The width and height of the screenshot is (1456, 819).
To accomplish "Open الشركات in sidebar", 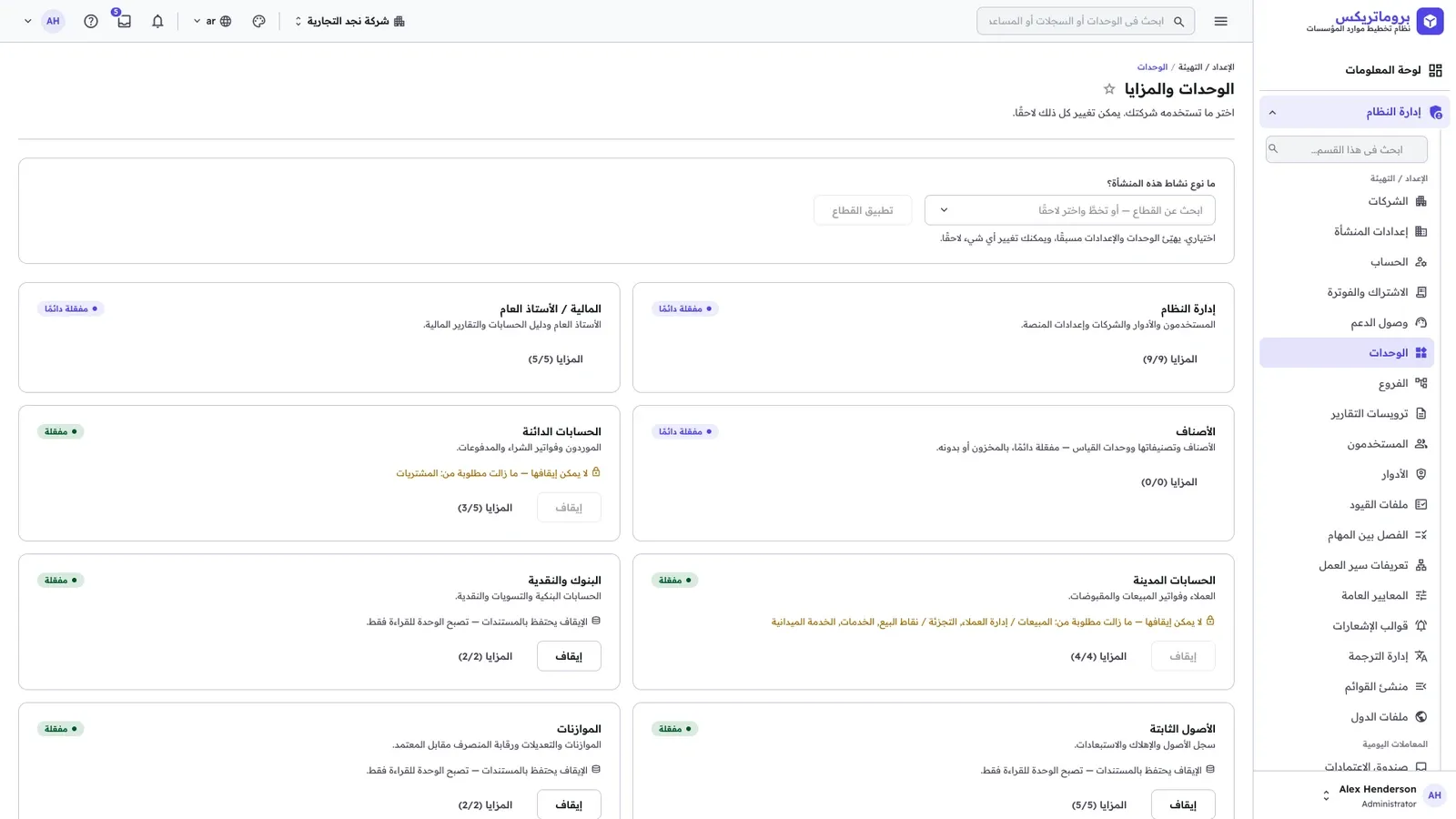I will [1347, 201].
